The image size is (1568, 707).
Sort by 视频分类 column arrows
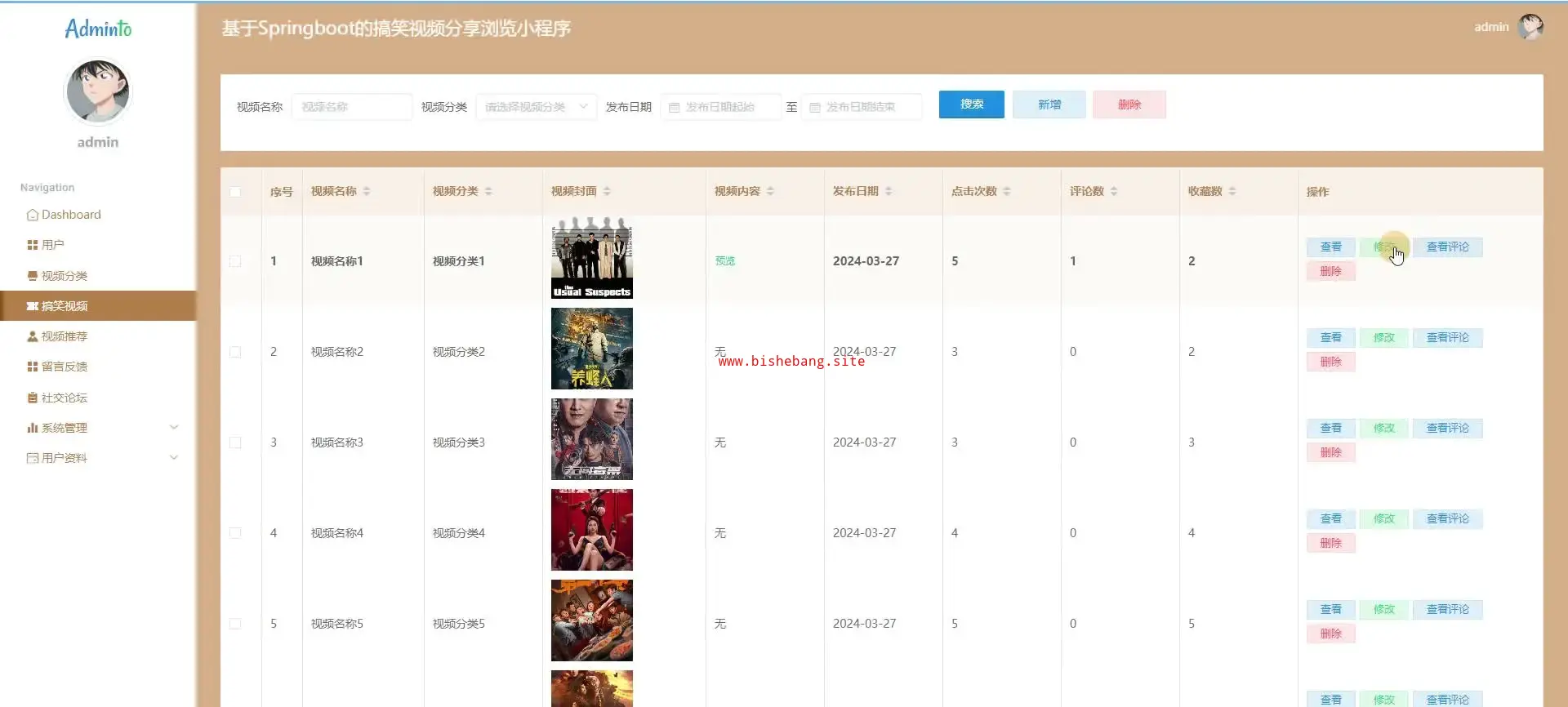coord(488,191)
